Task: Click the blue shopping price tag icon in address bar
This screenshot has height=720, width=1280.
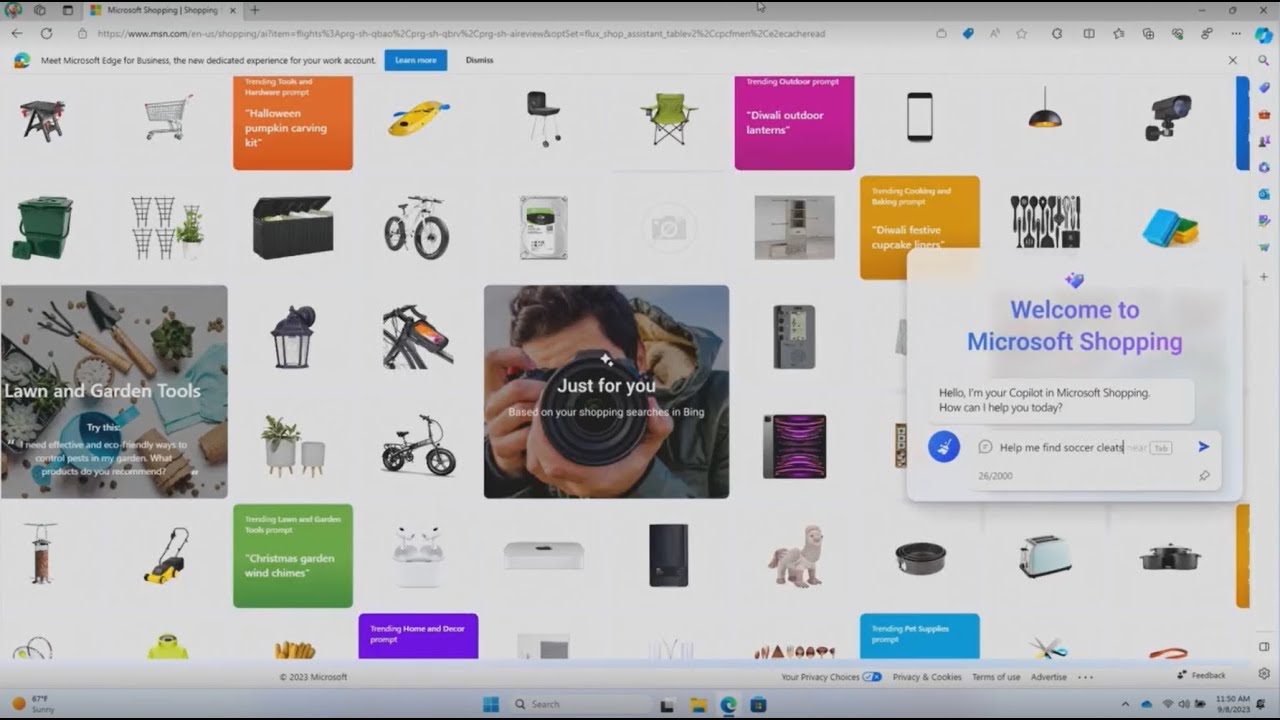Action: [x=968, y=33]
